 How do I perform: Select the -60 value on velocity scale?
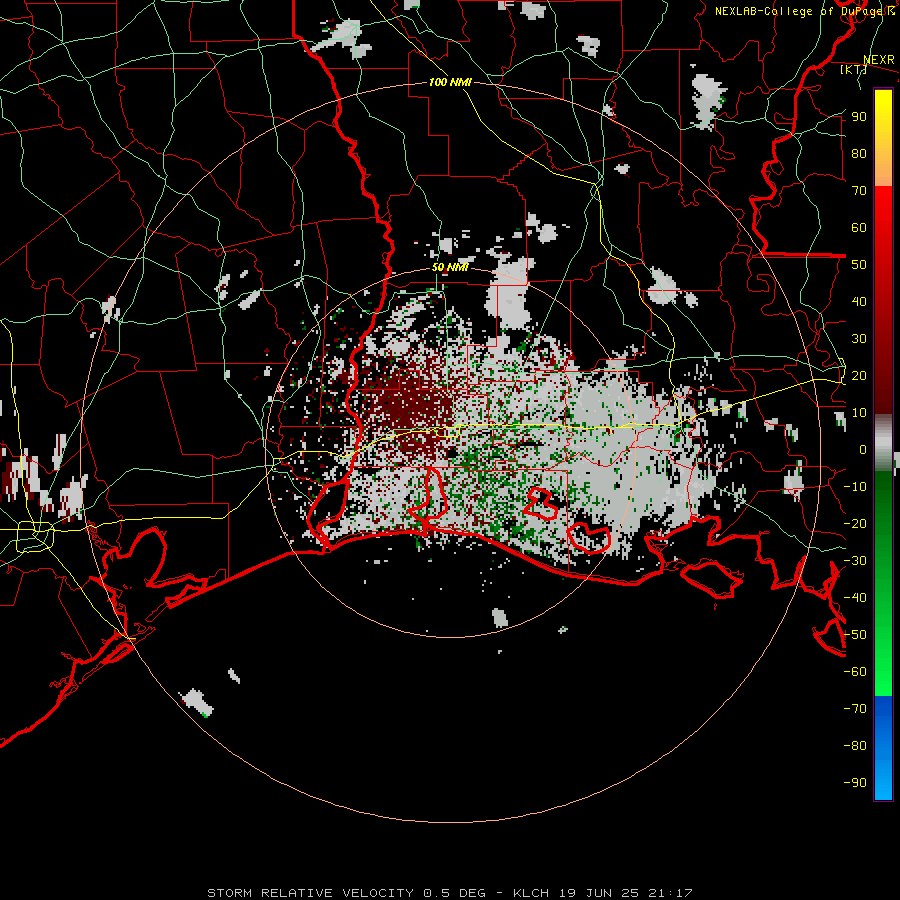click(855, 672)
